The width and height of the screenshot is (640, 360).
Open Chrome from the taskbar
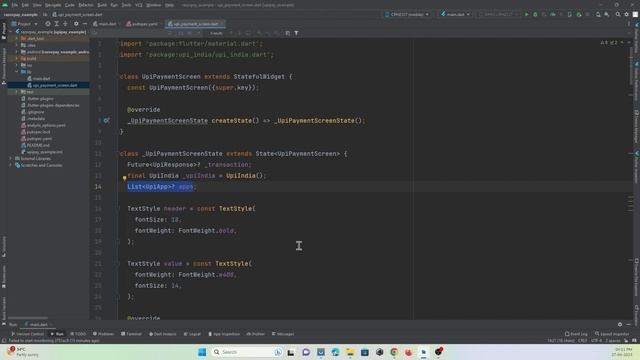tap(394, 352)
